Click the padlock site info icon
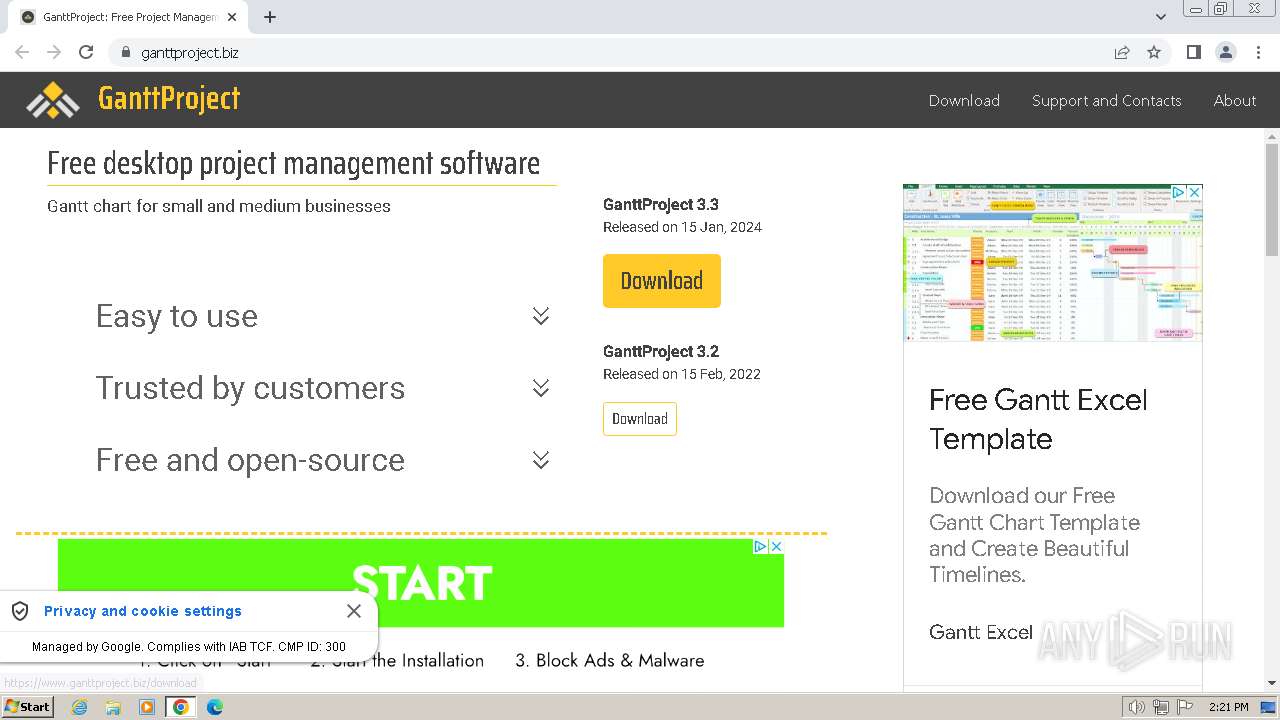The image size is (1280, 720). 125,52
